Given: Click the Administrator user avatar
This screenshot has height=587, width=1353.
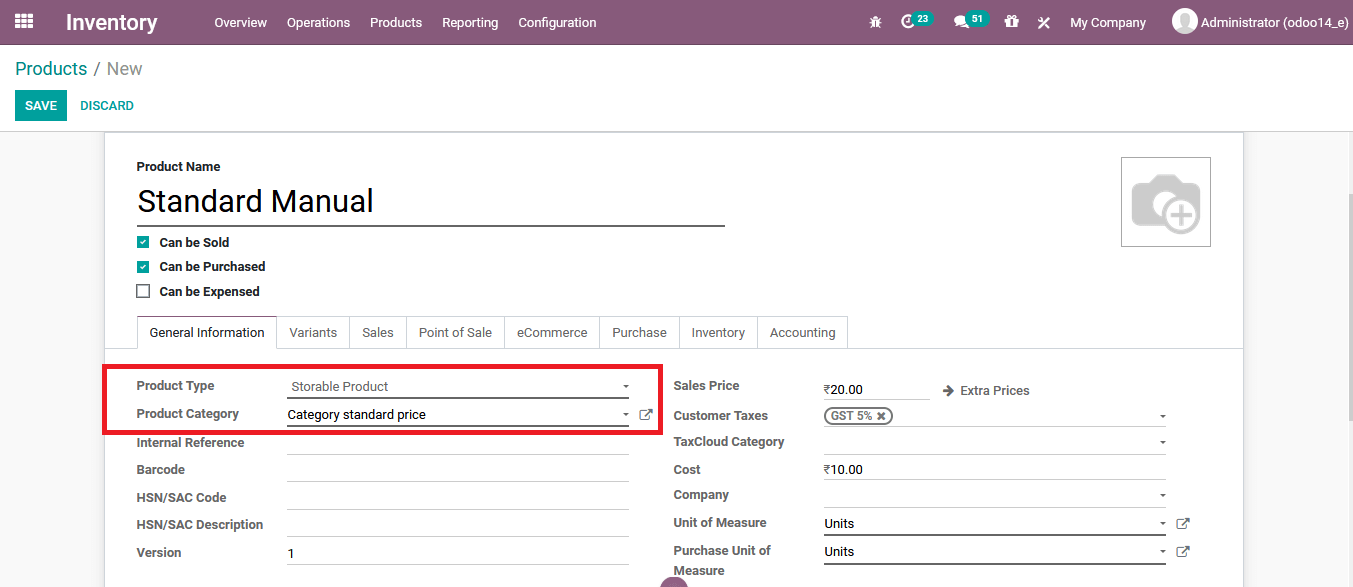Looking at the screenshot, I should pyautogui.click(x=1184, y=21).
